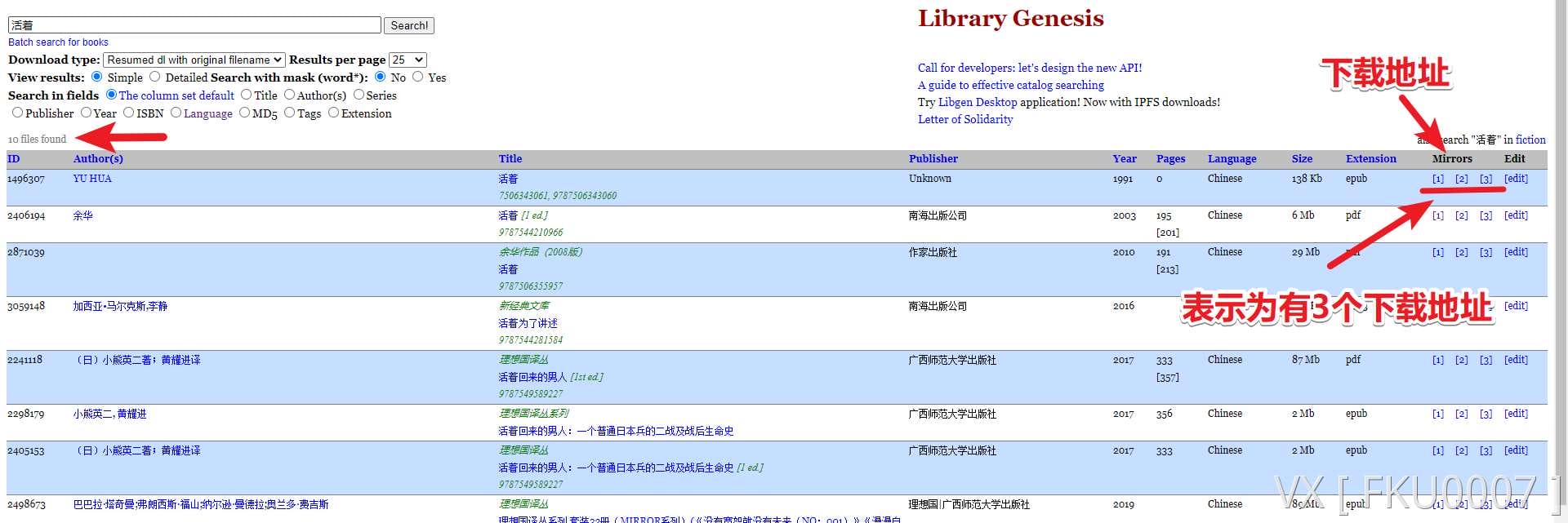The height and width of the screenshot is (523, 1568).
Task: Select the Tags search field radio
Action: (x=289, y=113)
